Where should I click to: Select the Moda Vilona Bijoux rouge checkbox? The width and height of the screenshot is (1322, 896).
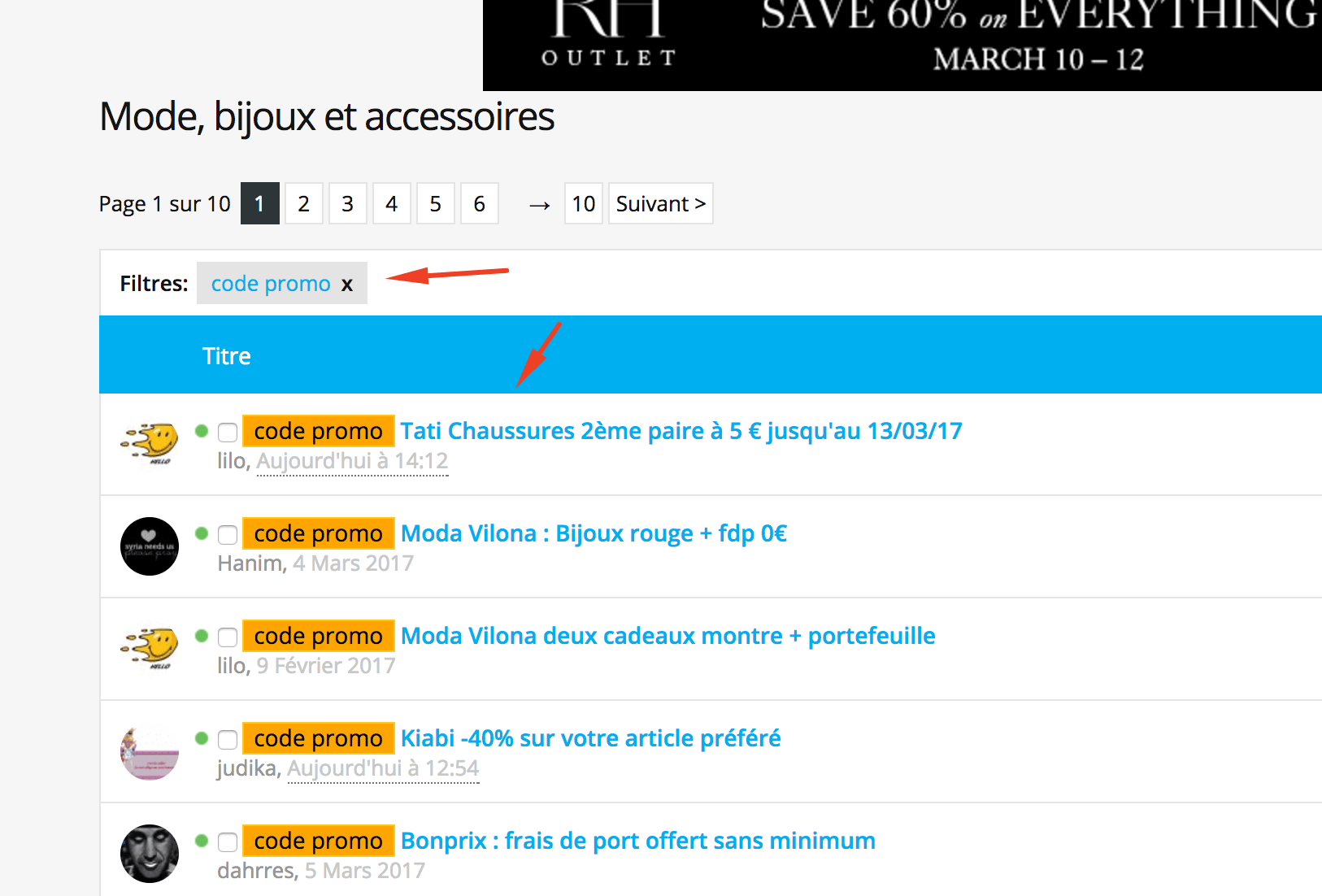pos(228,534)
